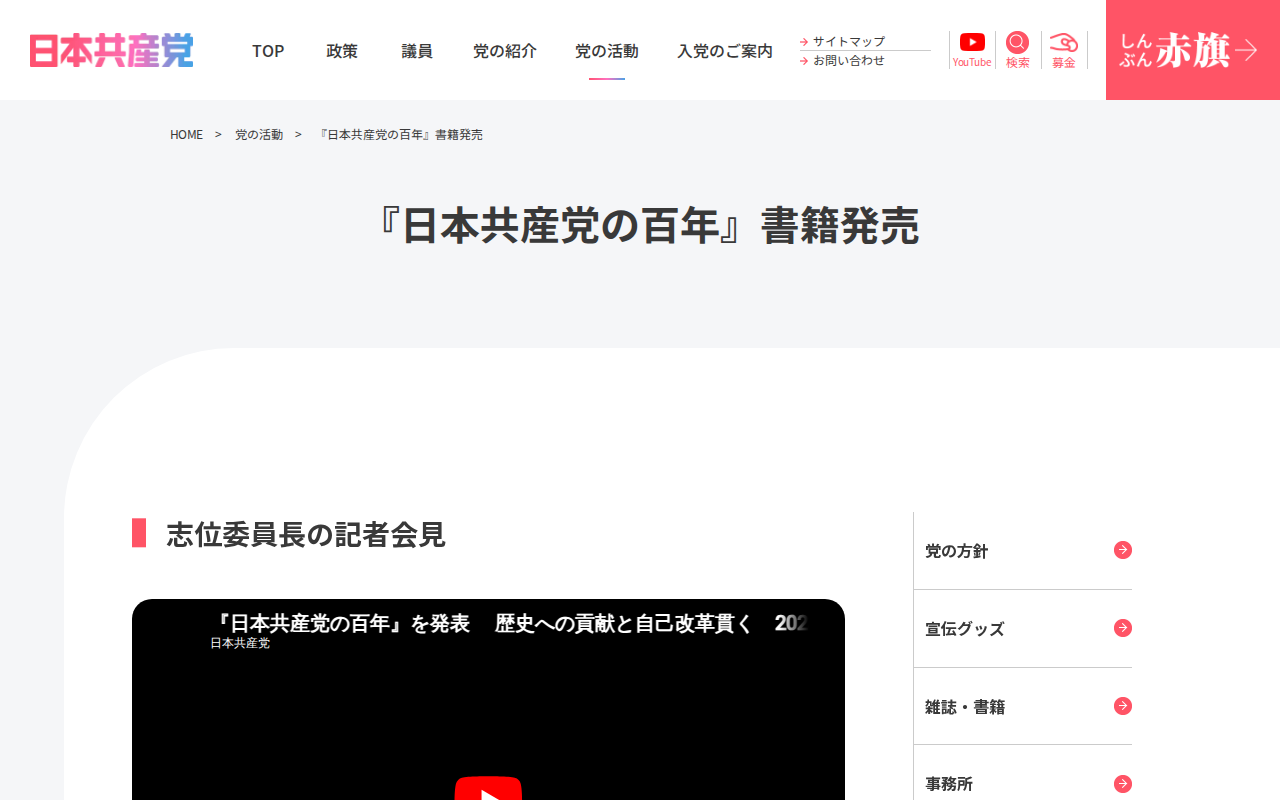Click the arrow icon beside 事務所
The height and width of the screenshot is (800, 1280).
point(1123,784)
